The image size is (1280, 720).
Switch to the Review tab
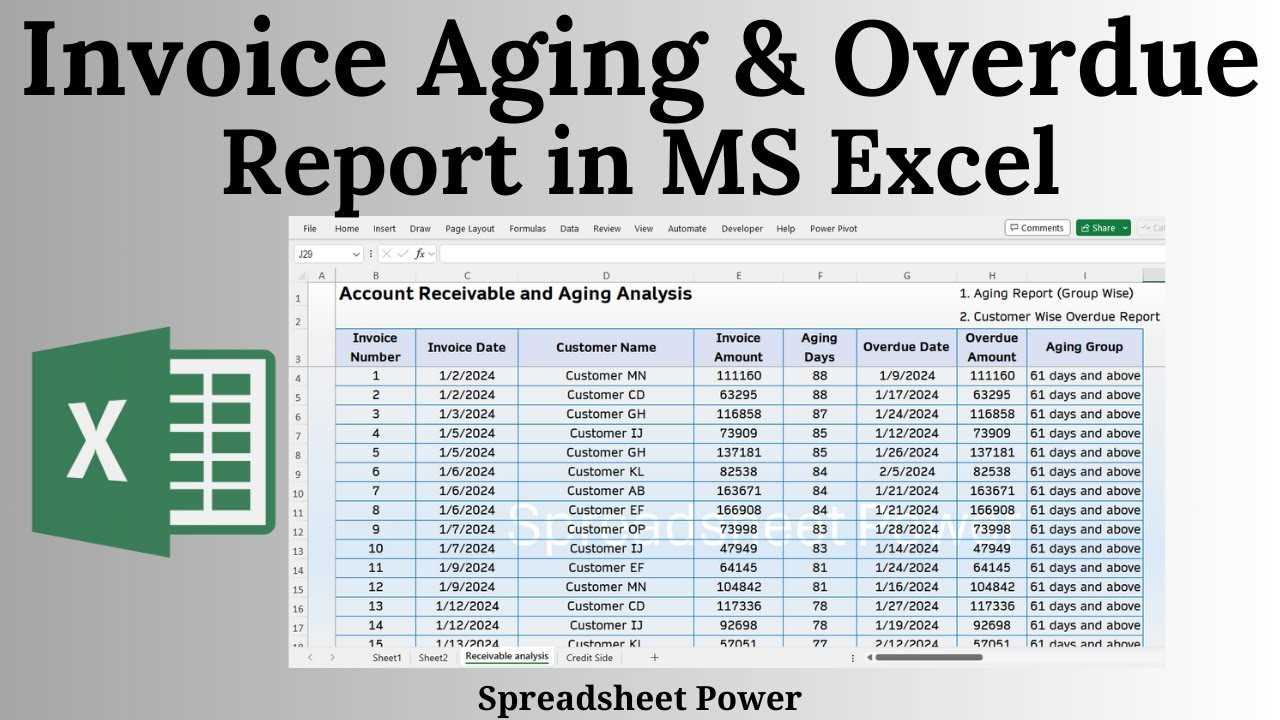[607, 228]
